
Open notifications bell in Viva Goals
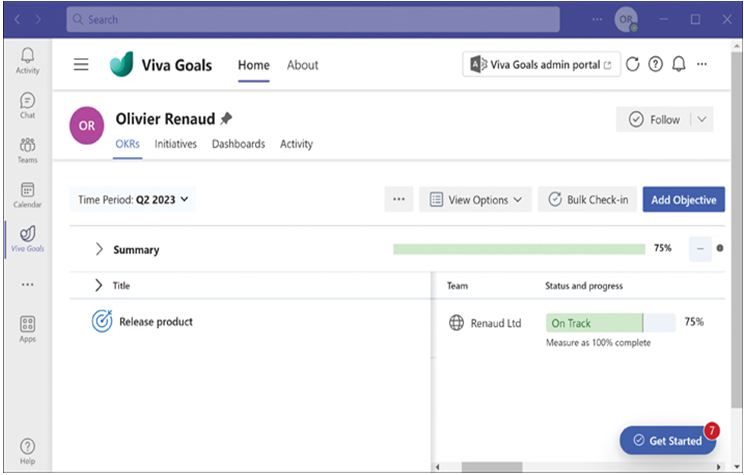[679, 64]
